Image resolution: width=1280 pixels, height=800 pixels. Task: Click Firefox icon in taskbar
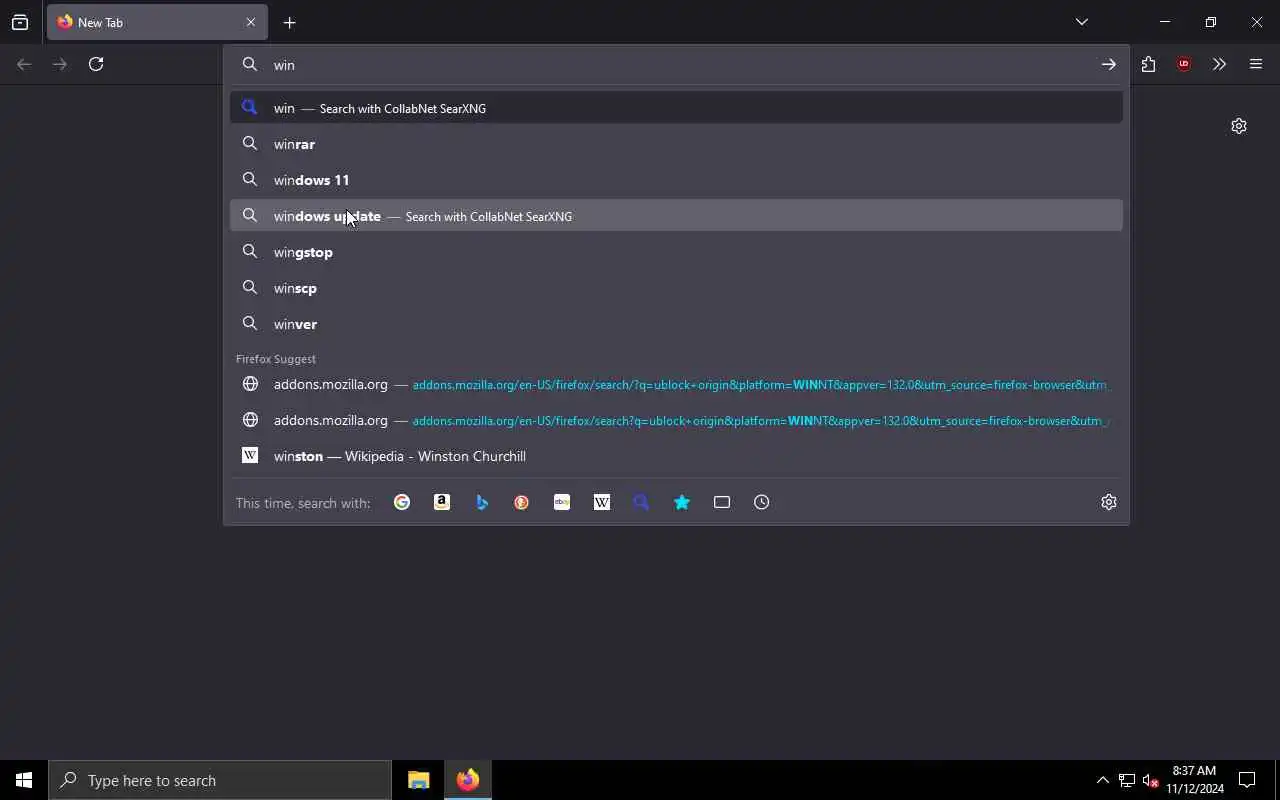tap(468, 780)
